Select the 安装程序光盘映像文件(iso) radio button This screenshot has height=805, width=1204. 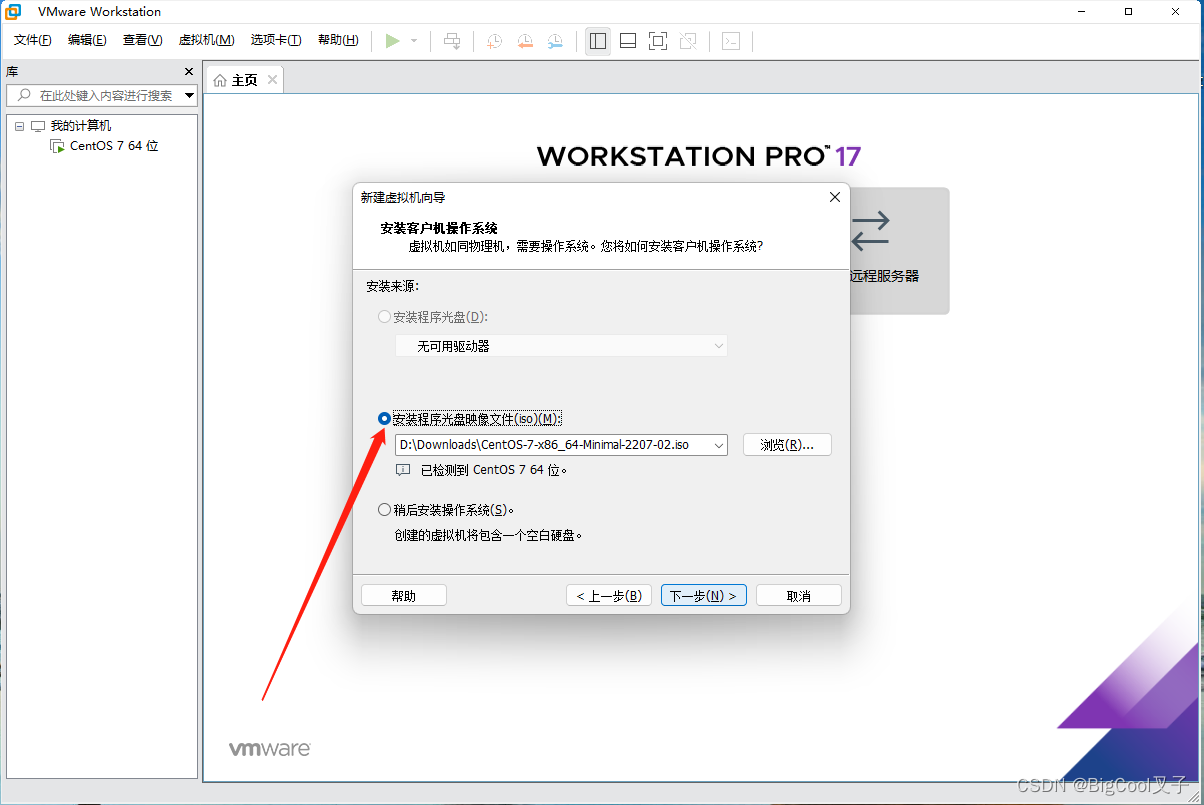coord(384,418)
